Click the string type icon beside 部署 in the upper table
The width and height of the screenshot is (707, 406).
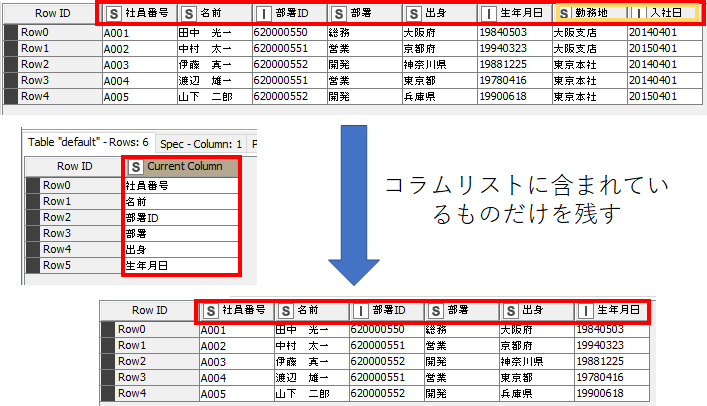click(339, 14)
